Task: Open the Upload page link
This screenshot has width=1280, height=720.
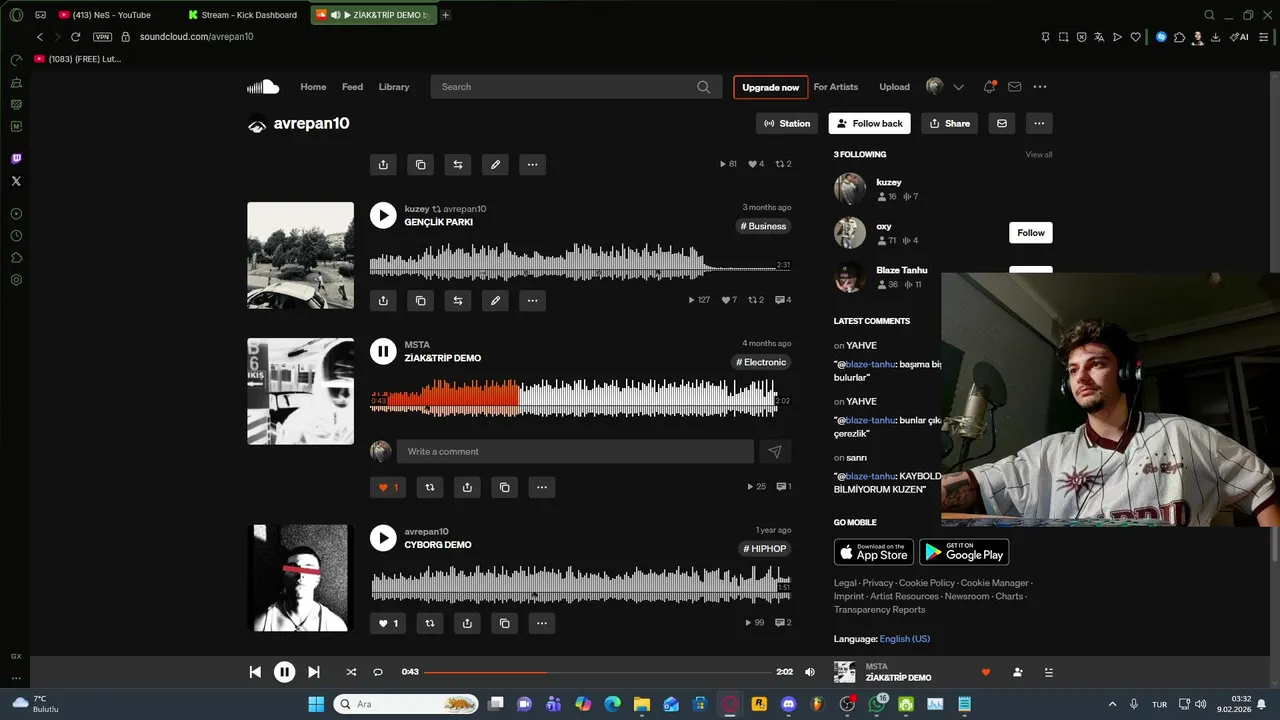Action: 894,87
